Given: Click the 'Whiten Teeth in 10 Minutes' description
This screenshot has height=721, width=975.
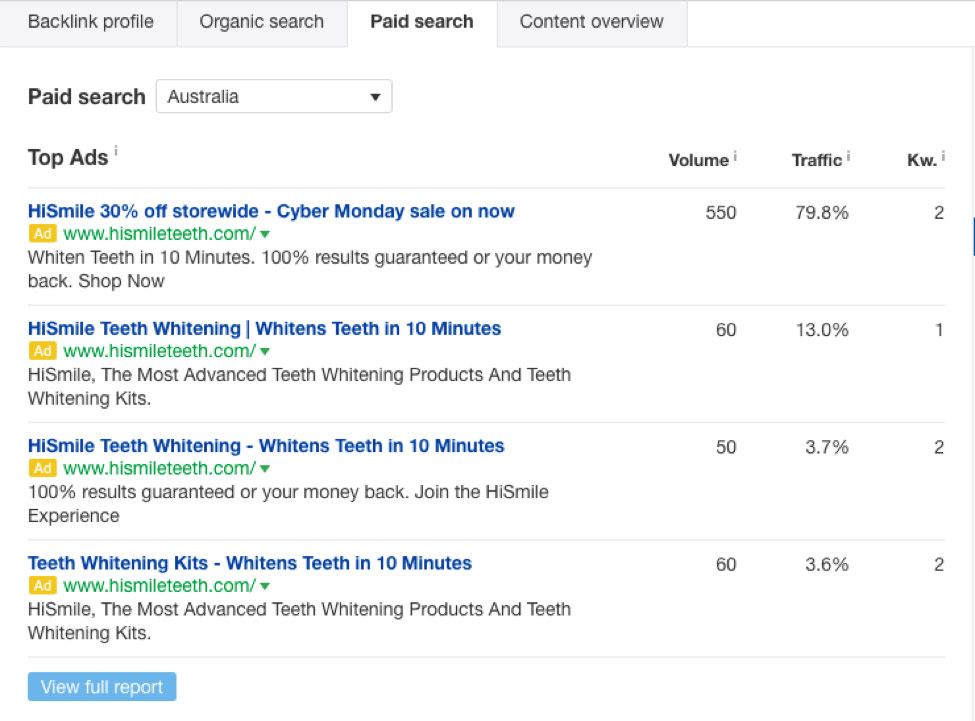Looking at the screenshot, I should tap(310, 269).
